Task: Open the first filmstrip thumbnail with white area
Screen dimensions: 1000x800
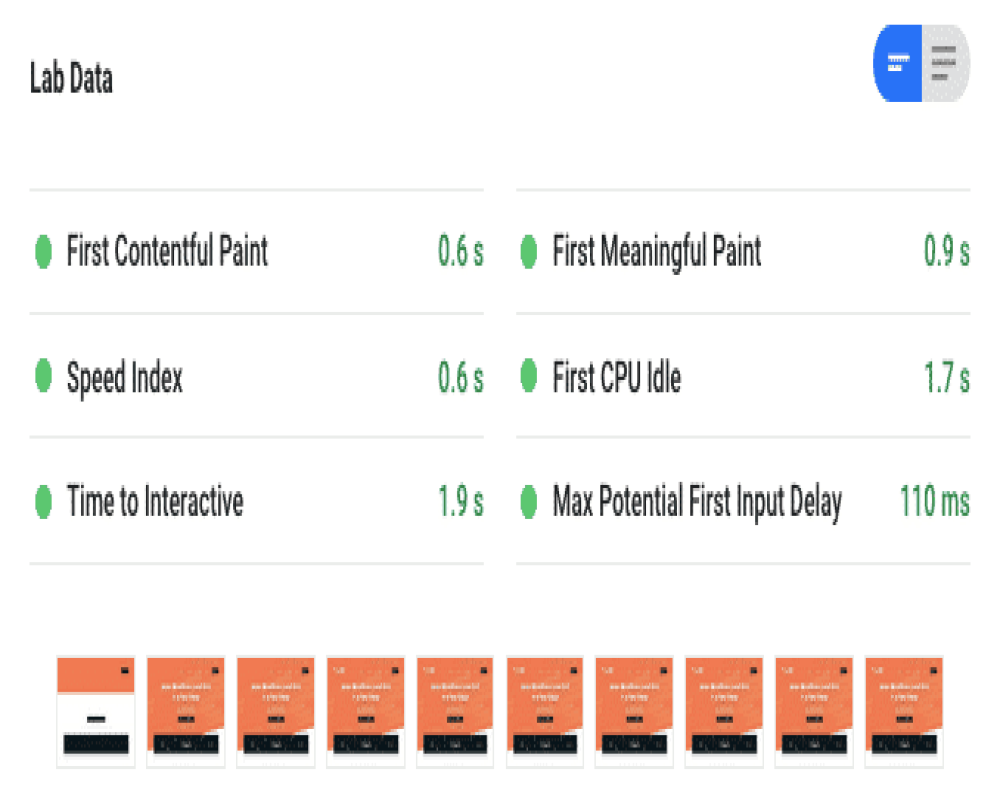Action: [x=96, y=711]
